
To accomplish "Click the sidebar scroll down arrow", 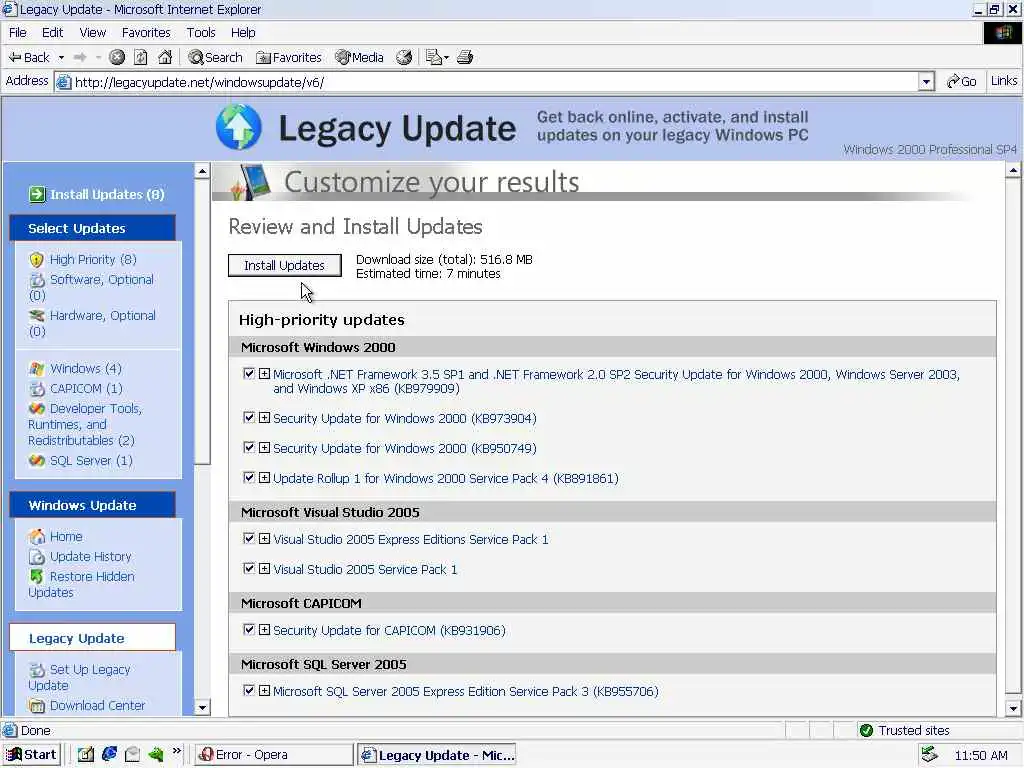I will point(202,708).
